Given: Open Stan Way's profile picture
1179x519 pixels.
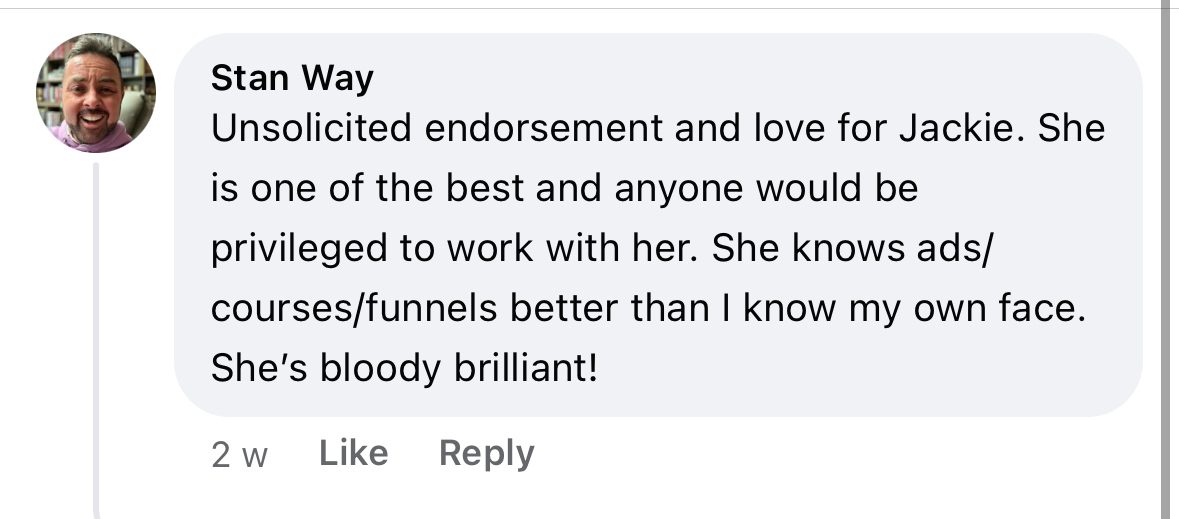Looking at the screenshot, I should pos(96,93).
